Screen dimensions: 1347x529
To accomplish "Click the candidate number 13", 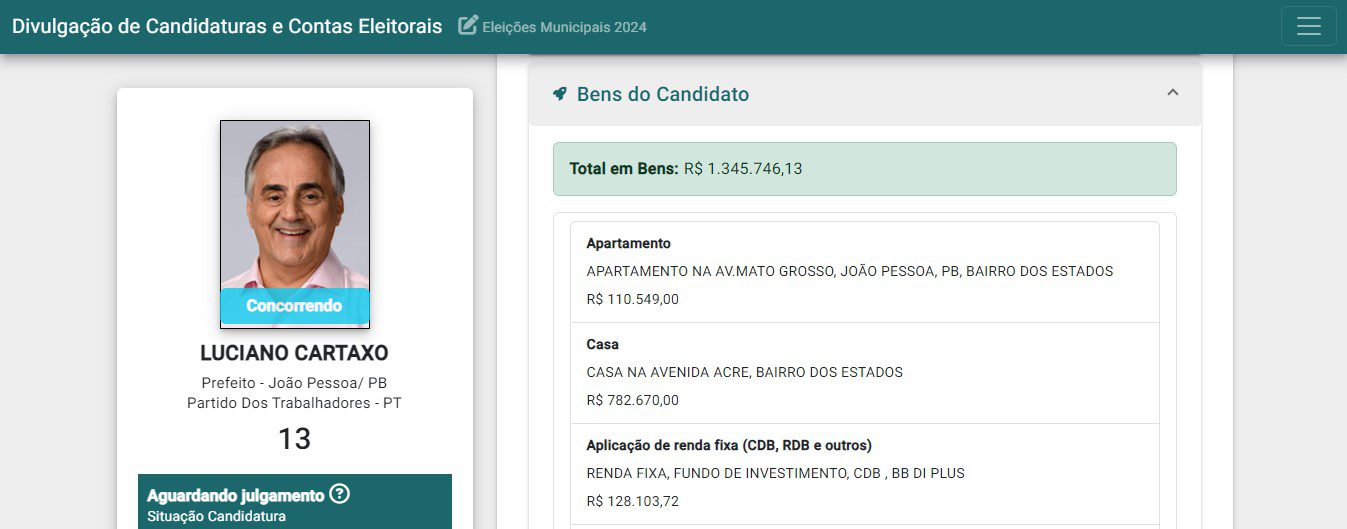I will [x=294, y=439].
